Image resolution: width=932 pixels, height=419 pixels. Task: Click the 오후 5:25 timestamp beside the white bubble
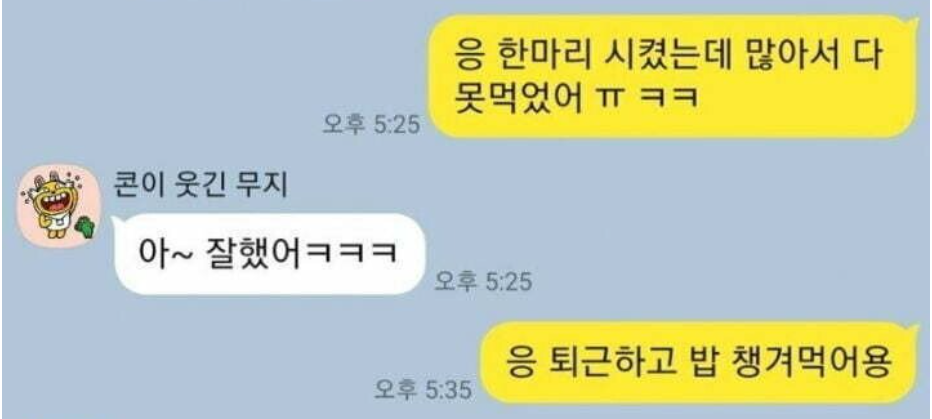point(483,281)
